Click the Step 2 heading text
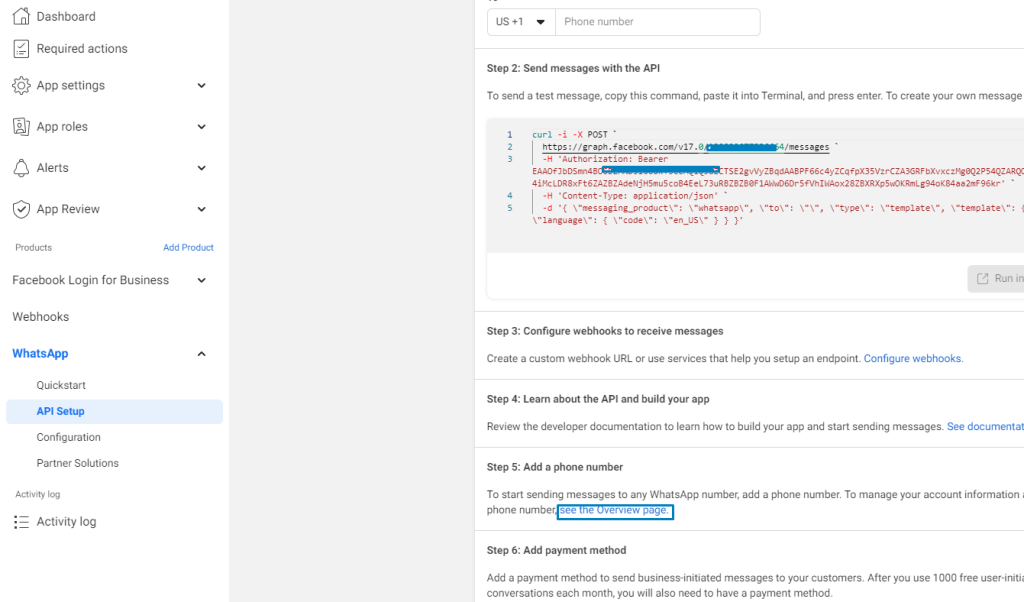 tap(573, 68)
